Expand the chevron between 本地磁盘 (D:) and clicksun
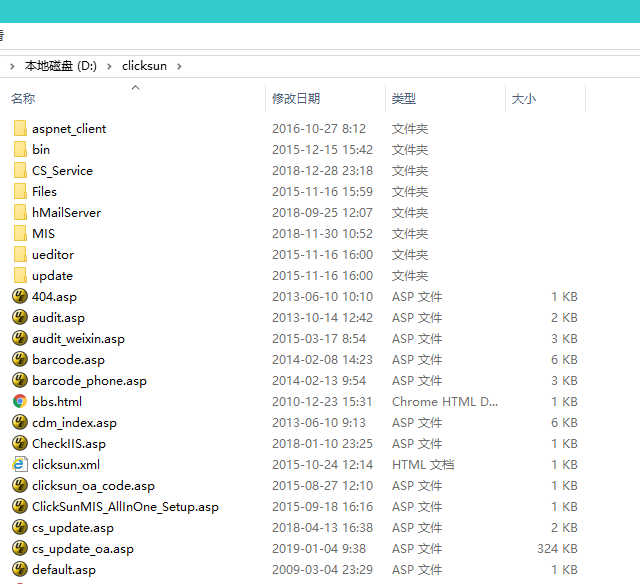Viewport: 640px width, 584px height. coord(110,66)
